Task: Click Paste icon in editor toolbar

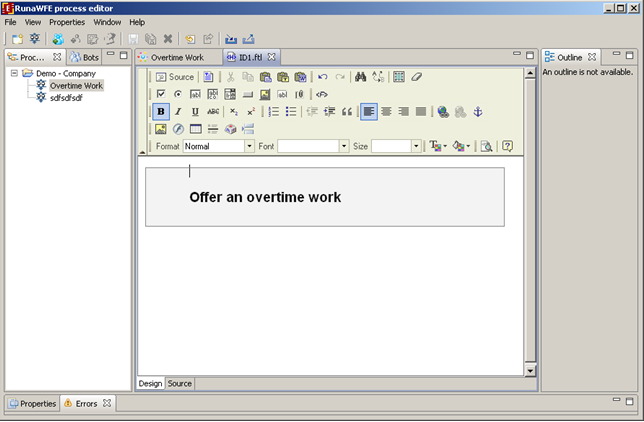Action: 266,77
